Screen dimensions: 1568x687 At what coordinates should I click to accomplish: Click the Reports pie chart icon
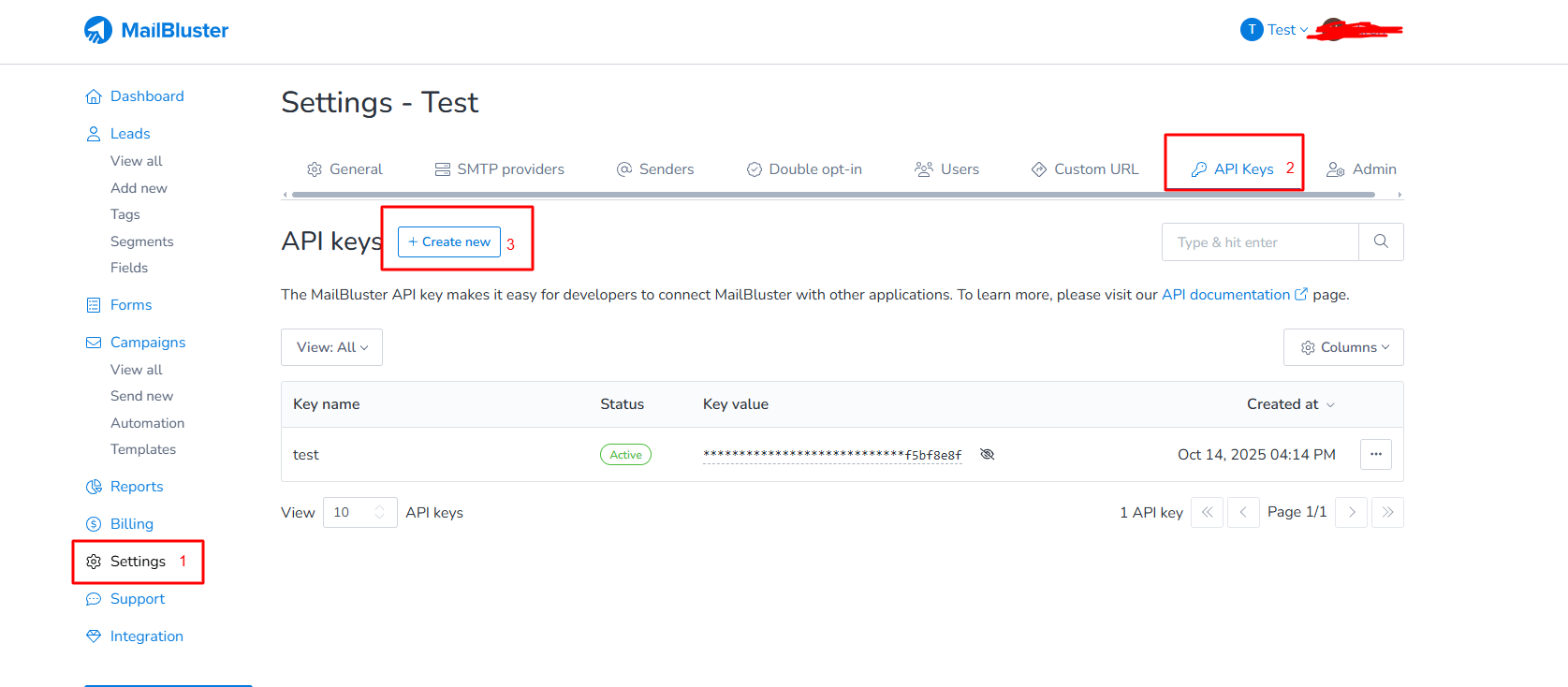94,487
